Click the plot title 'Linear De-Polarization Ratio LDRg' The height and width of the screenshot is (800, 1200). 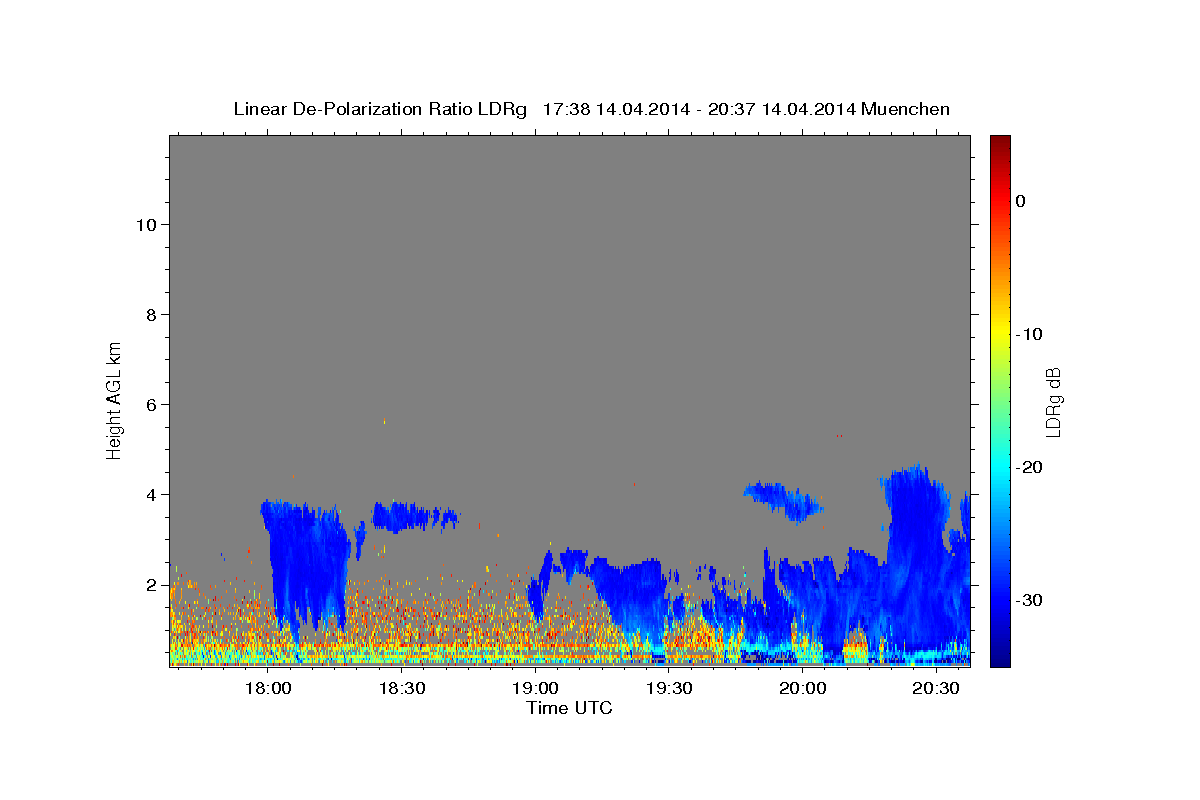[x=379, y=109]
